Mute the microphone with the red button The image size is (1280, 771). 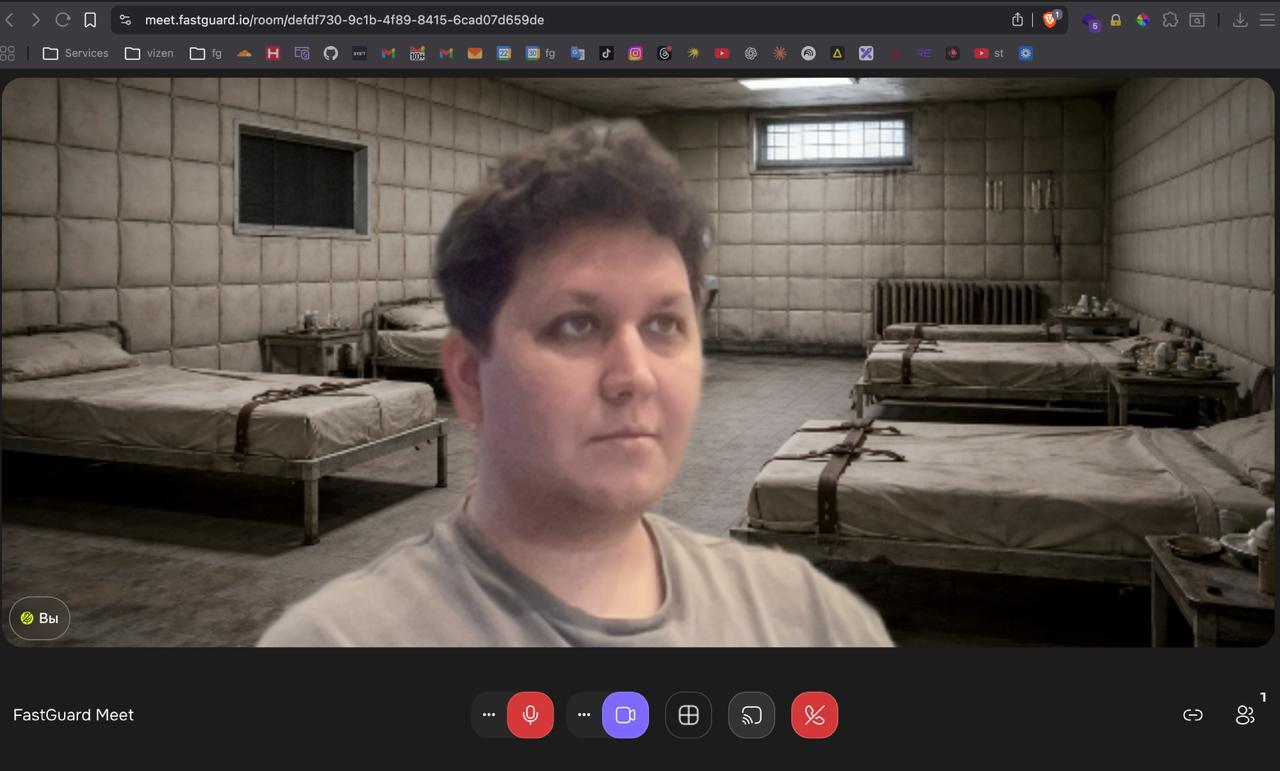click(530, 715)
